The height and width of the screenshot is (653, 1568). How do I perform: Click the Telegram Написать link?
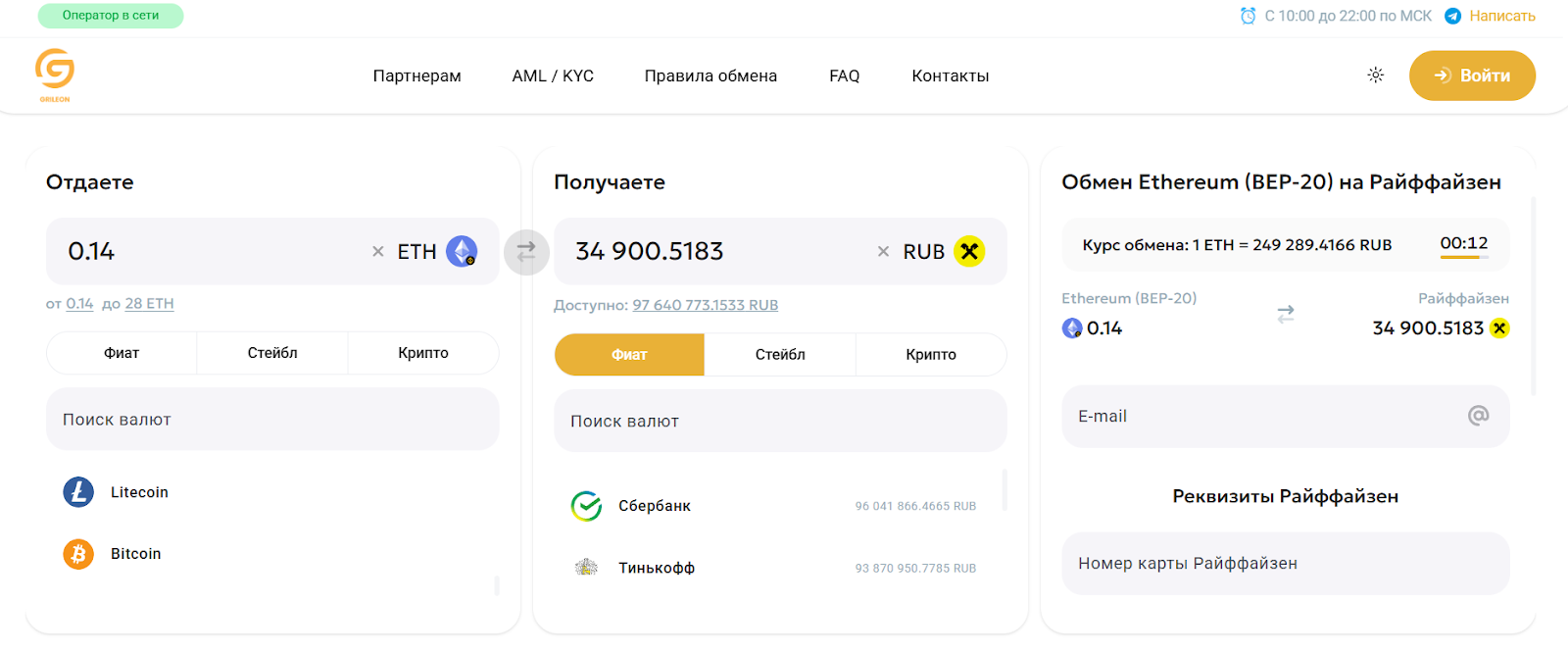tap(1500, 16)
